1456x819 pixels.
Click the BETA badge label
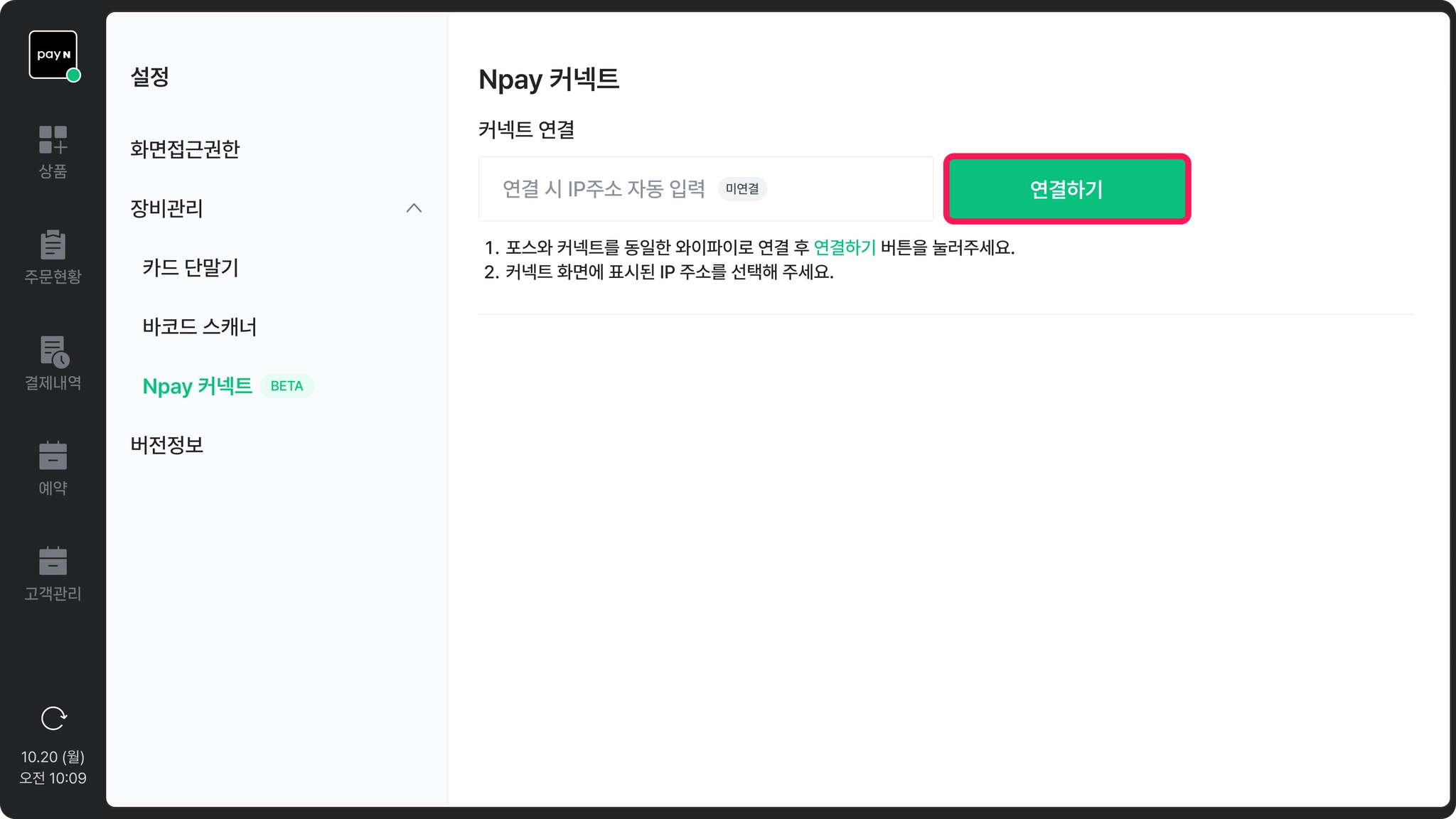[287, 386]
